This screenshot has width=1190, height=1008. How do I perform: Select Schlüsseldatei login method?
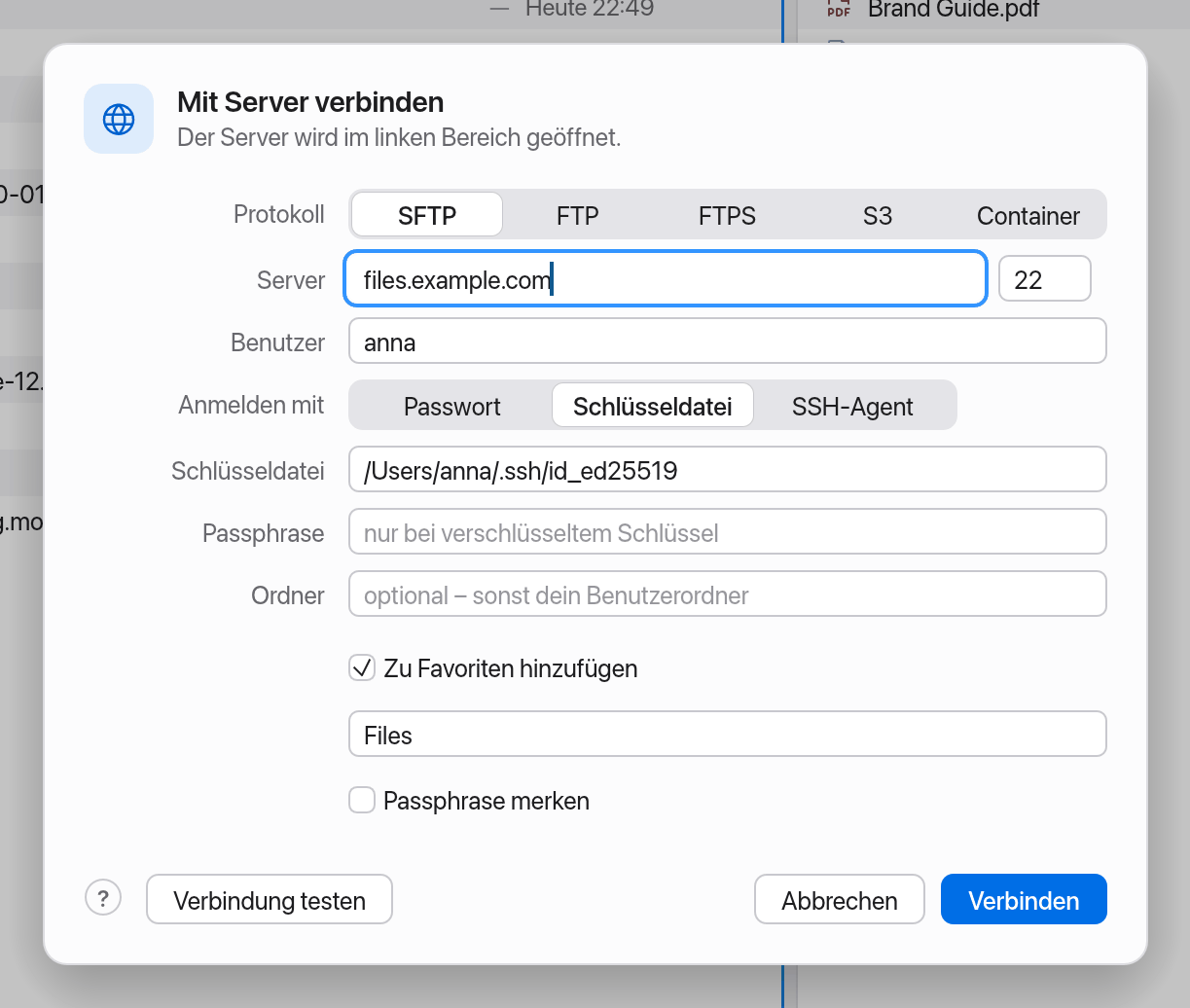click(x=653, y=406)
